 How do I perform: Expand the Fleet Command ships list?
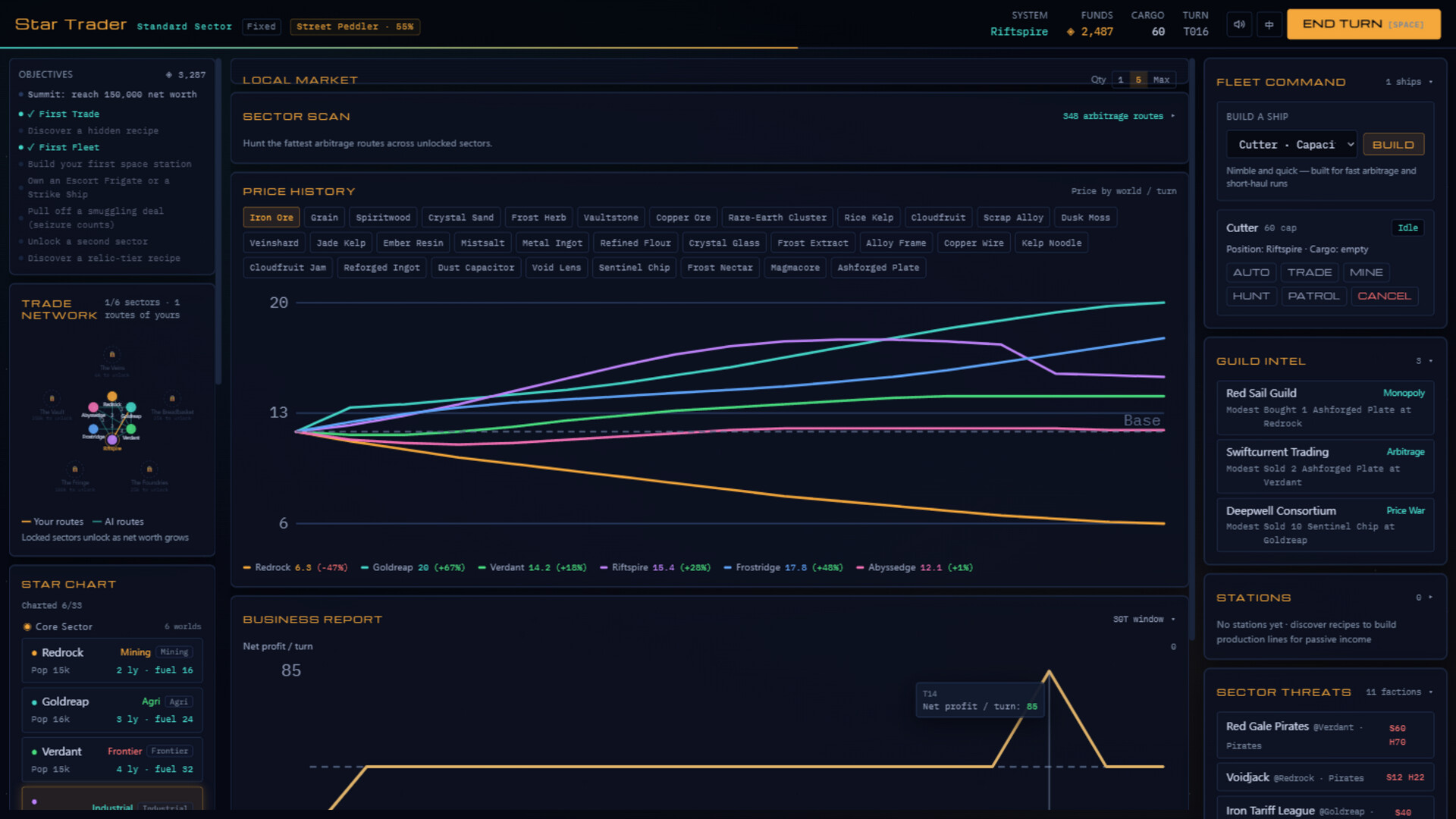click(x=1409, y=82)
